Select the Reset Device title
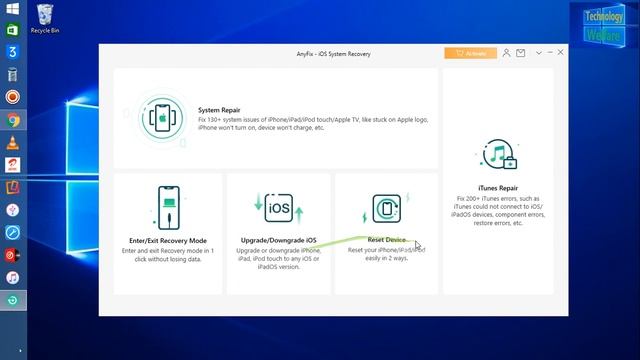 click(387, 240)
